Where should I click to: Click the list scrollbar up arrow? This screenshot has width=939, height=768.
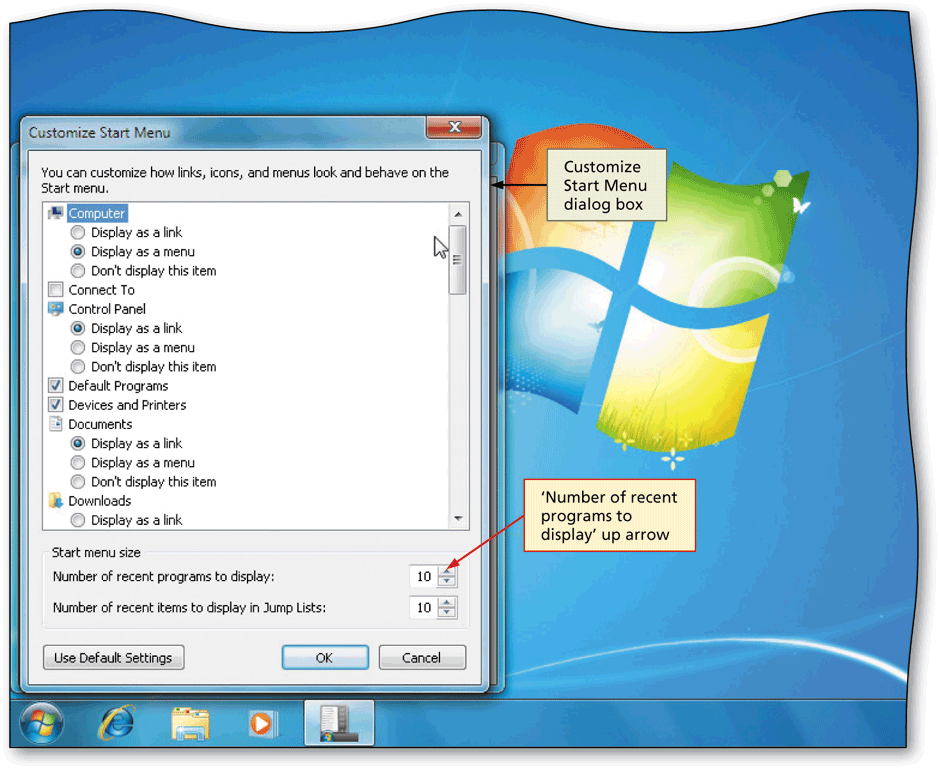click(458, 214)
